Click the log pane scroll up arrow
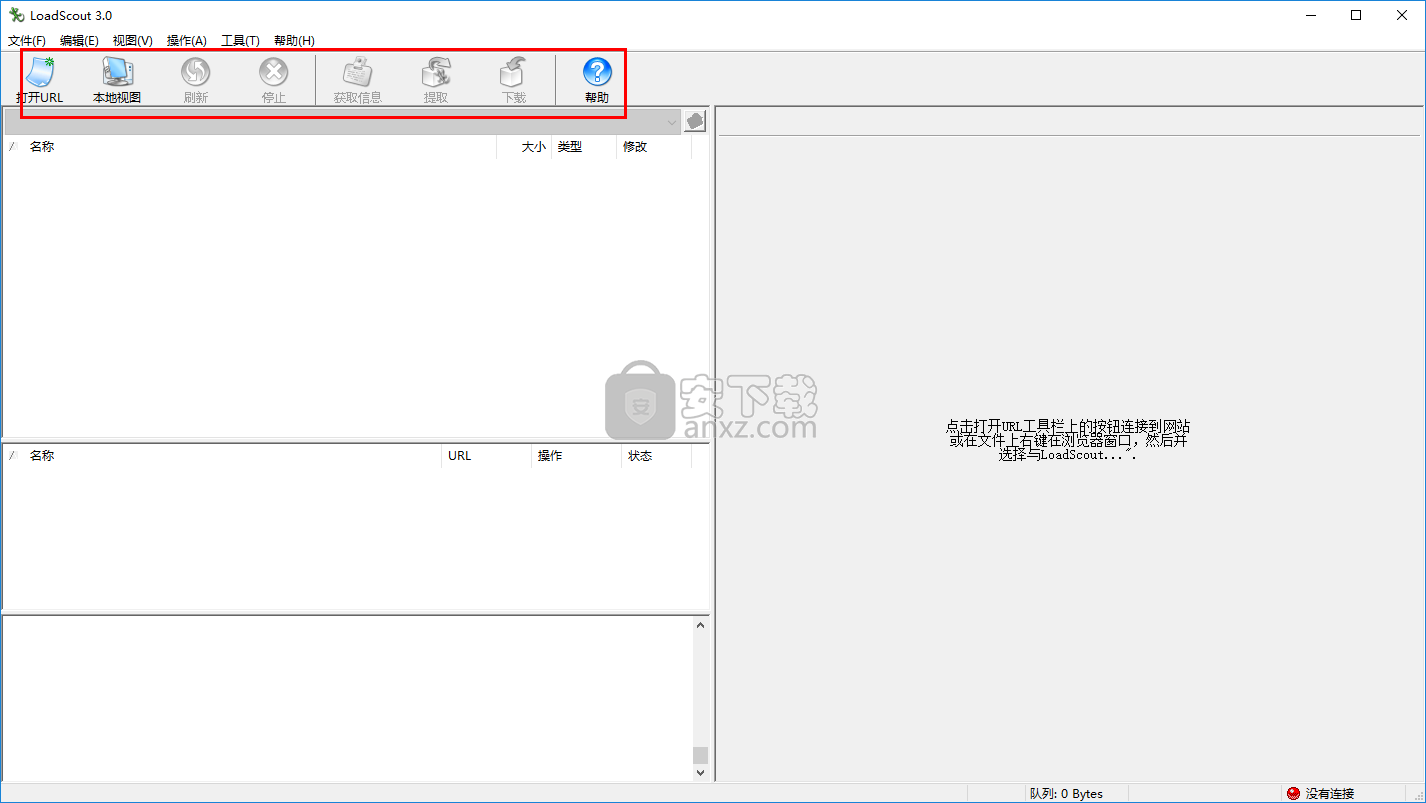This screenshot has height=803, width=1426. tap(700, 626)
